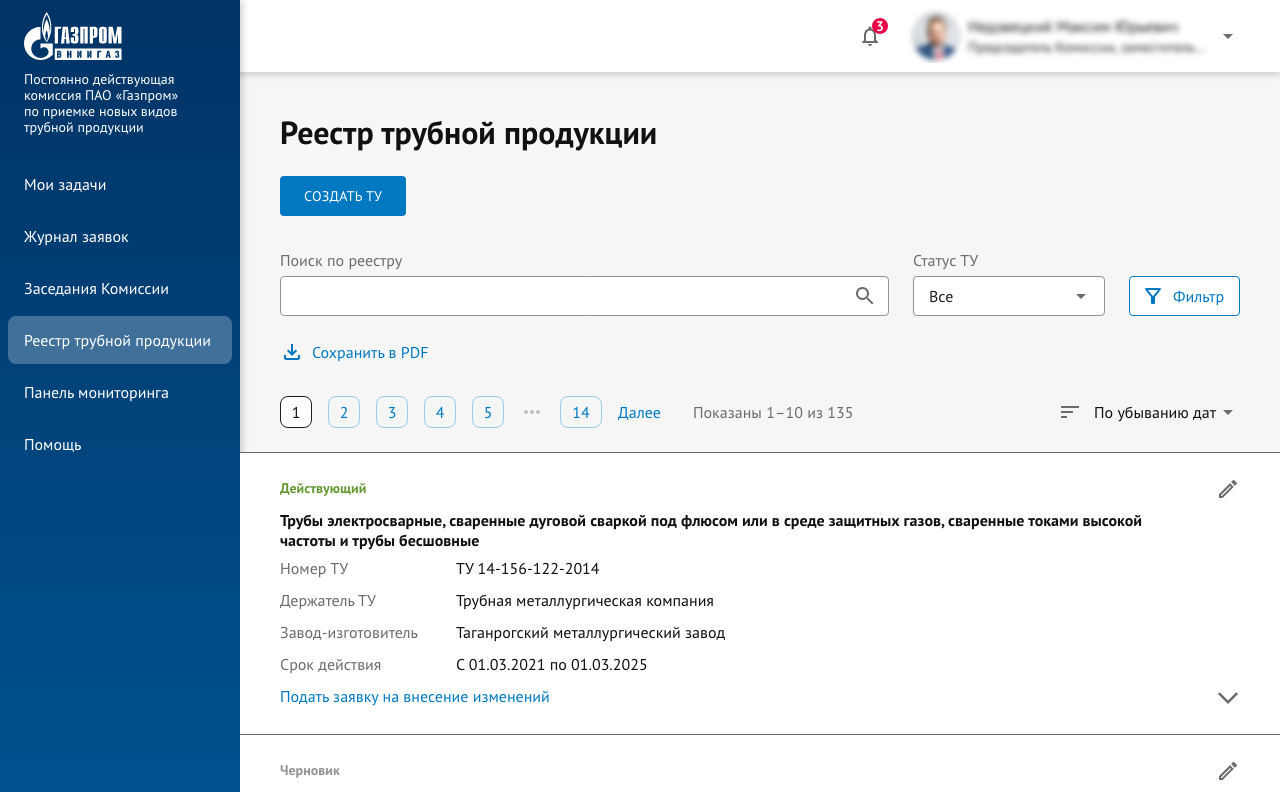
Task: Expand the user account dropdown arrow
Action: [1228, 37]
